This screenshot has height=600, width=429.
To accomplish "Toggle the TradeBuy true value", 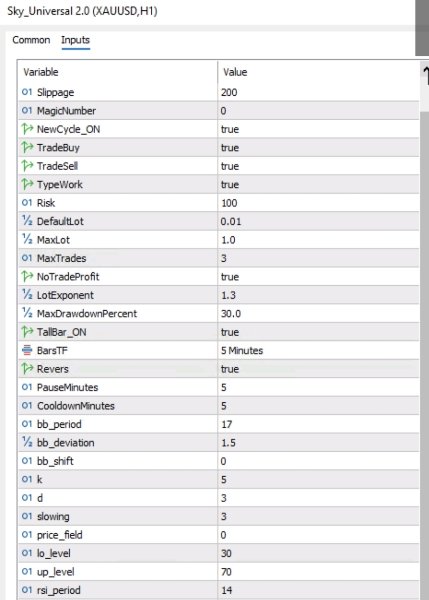I will coord(318,148).
